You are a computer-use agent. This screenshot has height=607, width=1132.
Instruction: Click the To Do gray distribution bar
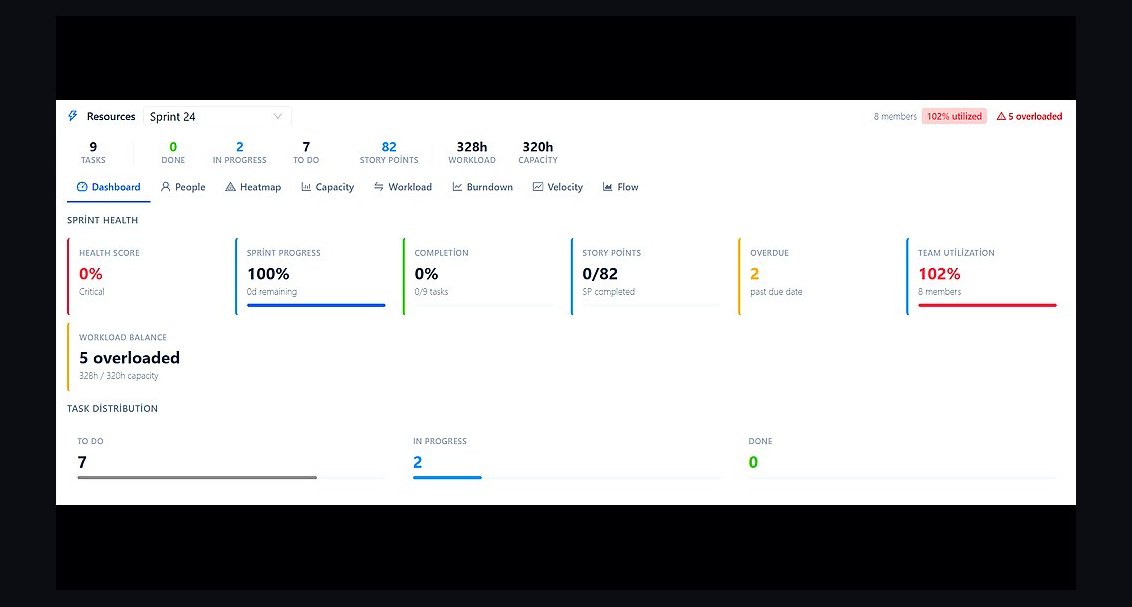pos(197,477)
